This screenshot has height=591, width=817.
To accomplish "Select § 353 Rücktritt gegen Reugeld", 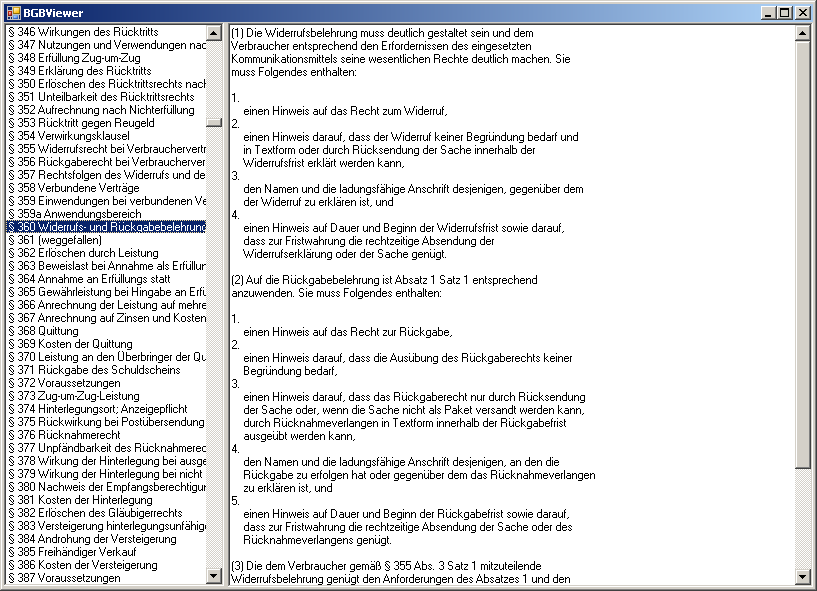I will point(106,123).
